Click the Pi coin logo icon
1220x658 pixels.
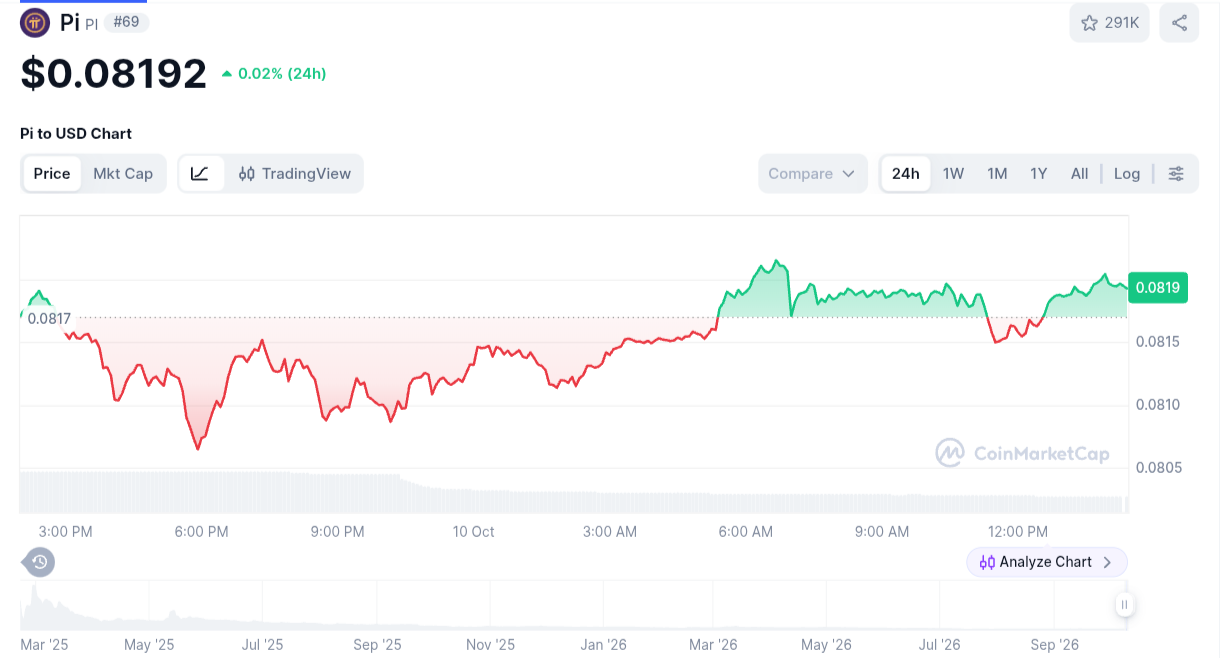click(35, 22)
